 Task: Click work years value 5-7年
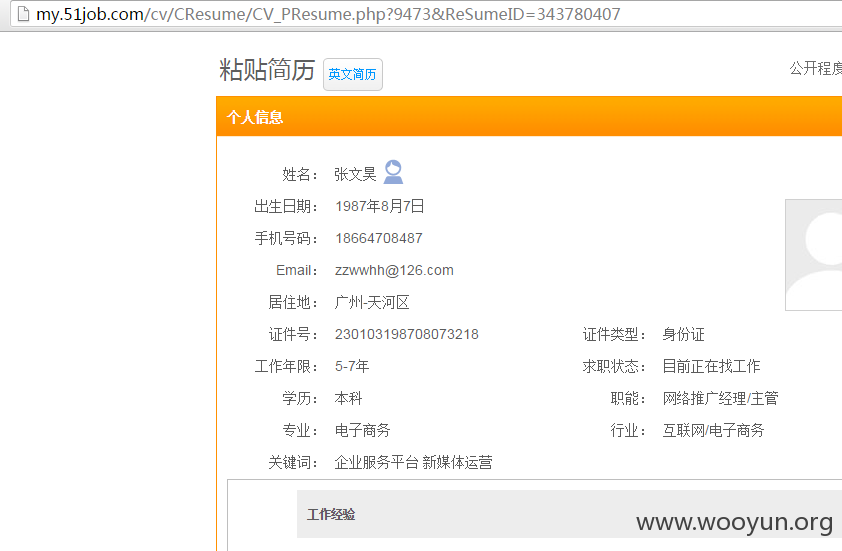(x=352, y=366)
